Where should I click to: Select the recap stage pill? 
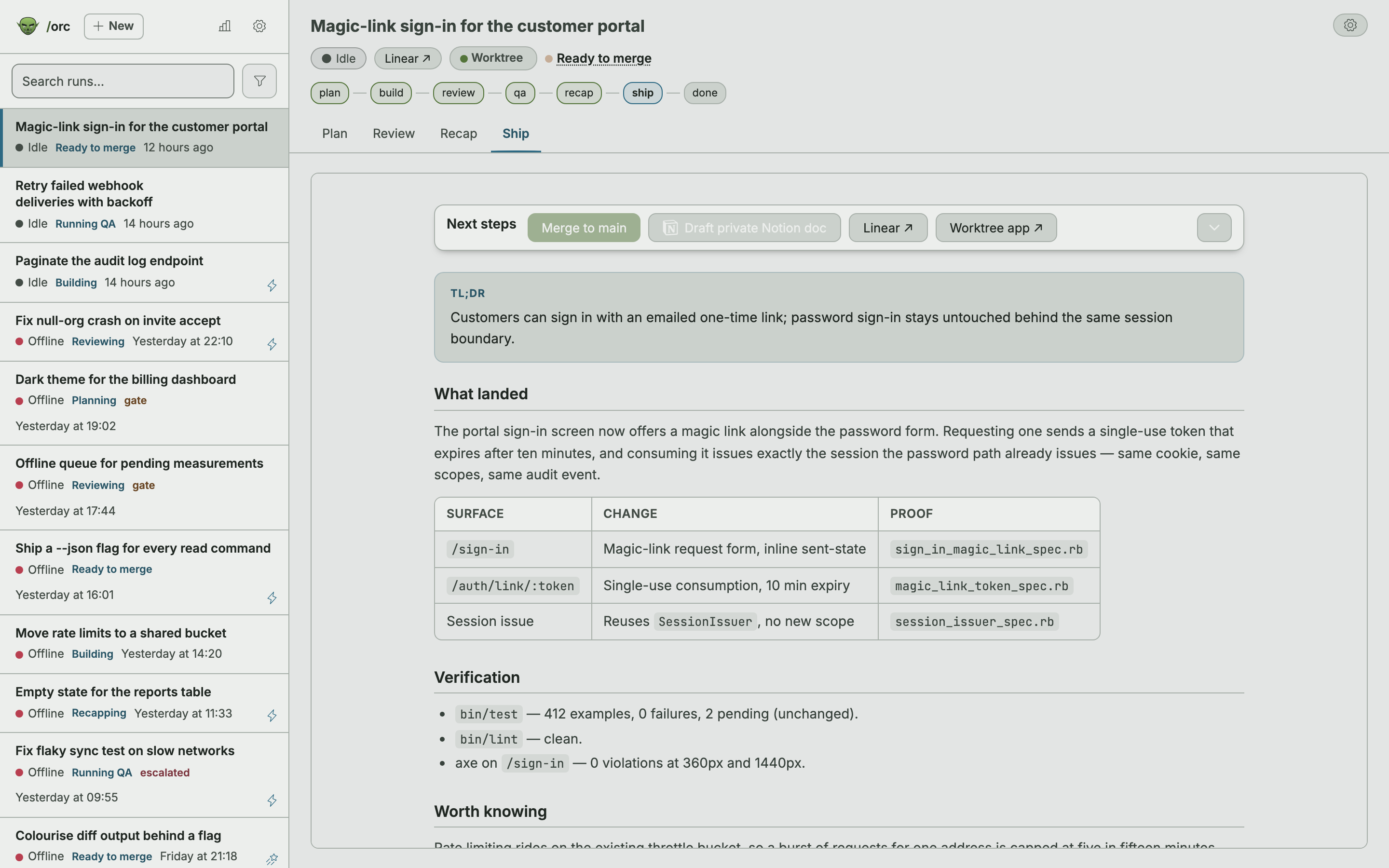point(579,93)
